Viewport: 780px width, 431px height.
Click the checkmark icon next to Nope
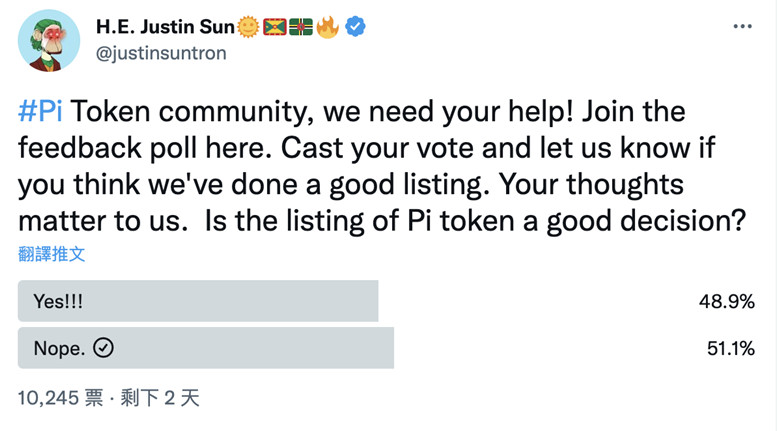(103, 348)
